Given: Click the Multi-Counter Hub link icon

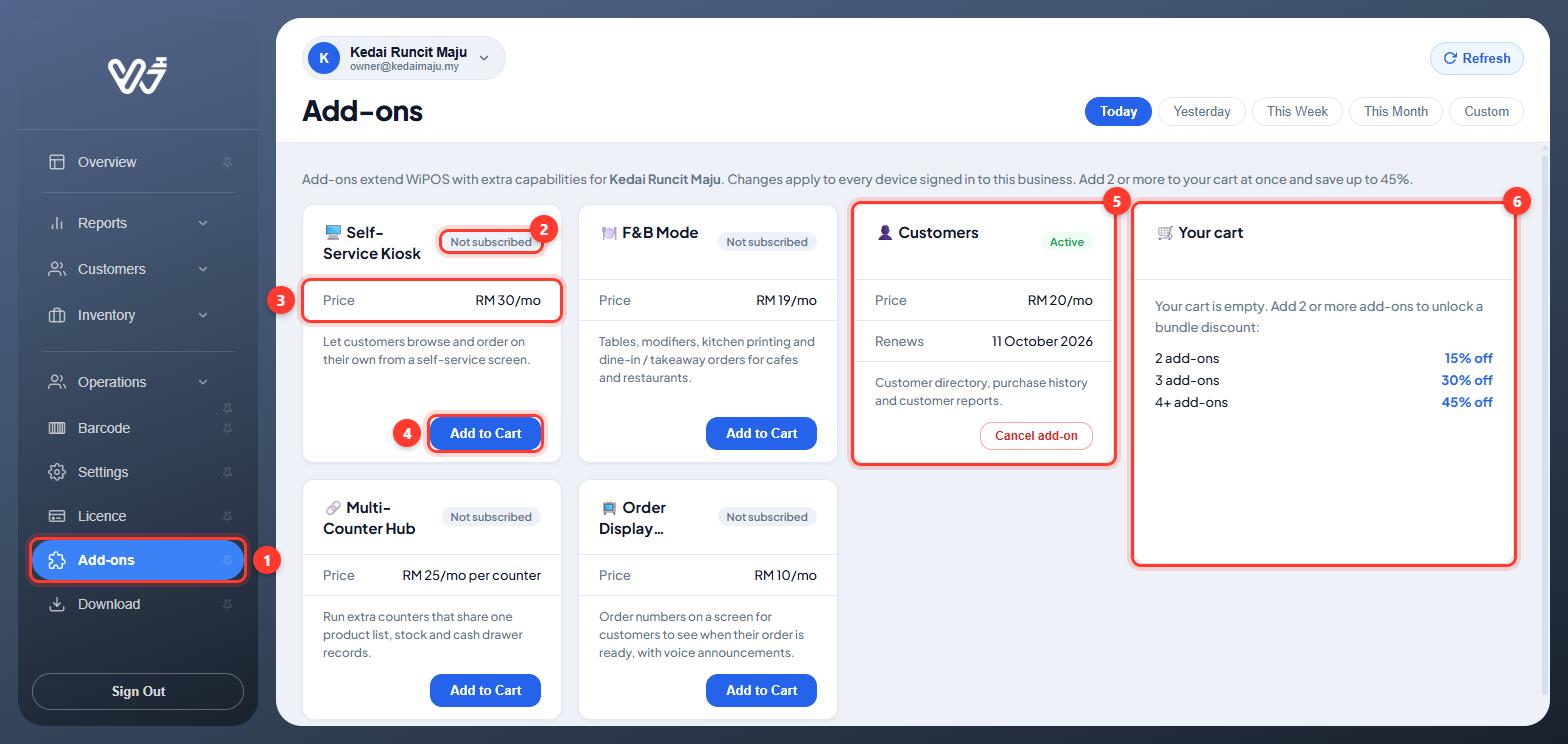Looking at the screenshot, I should [x=333, y=508].
